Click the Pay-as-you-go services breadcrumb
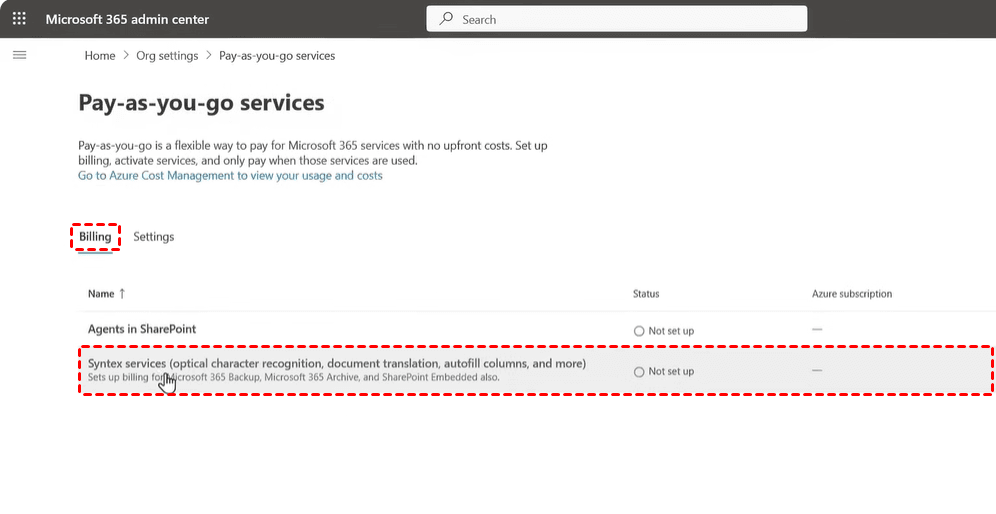This screenshot has width=996, height=514. pyautogui.click(x=277, y=56)
